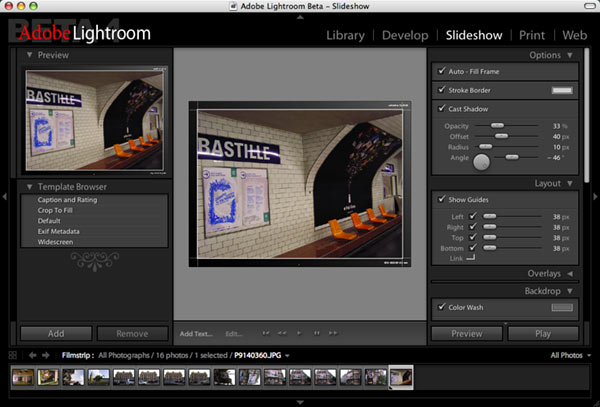Open the P9140360.JPG filmstrip dropdown

287,356
